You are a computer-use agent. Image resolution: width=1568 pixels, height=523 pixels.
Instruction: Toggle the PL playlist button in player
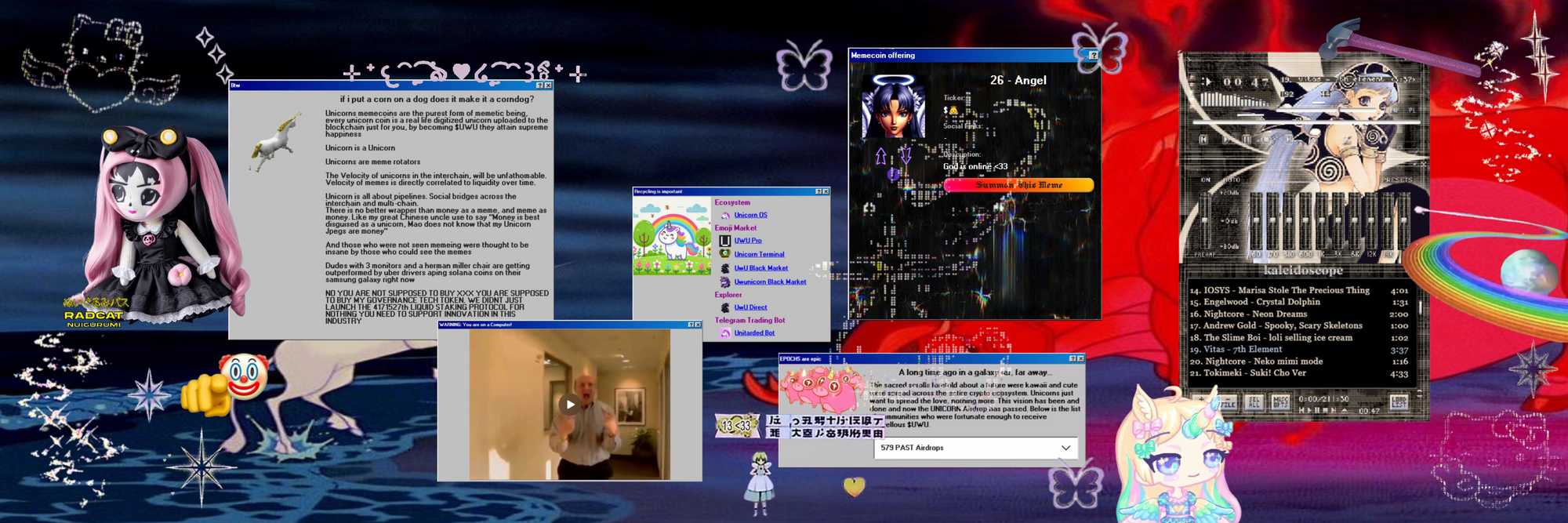[x=1412, y=111]
